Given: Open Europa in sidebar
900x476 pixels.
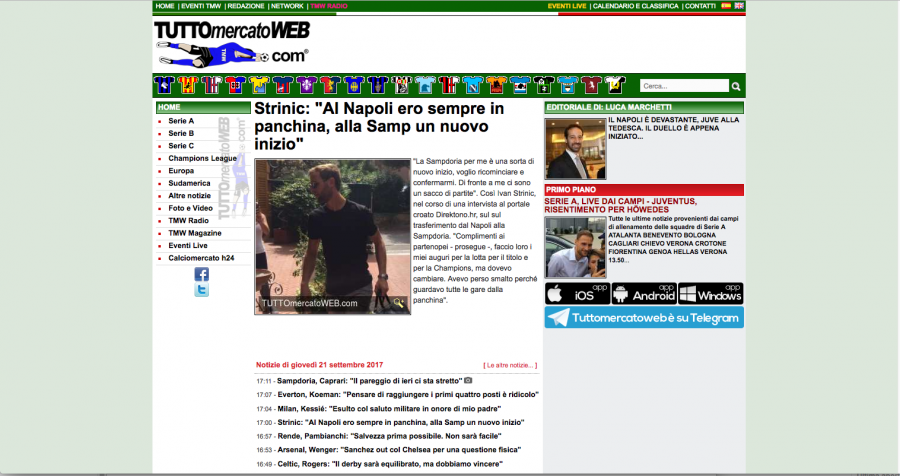Looking at the screenshot, I should 181,171.
